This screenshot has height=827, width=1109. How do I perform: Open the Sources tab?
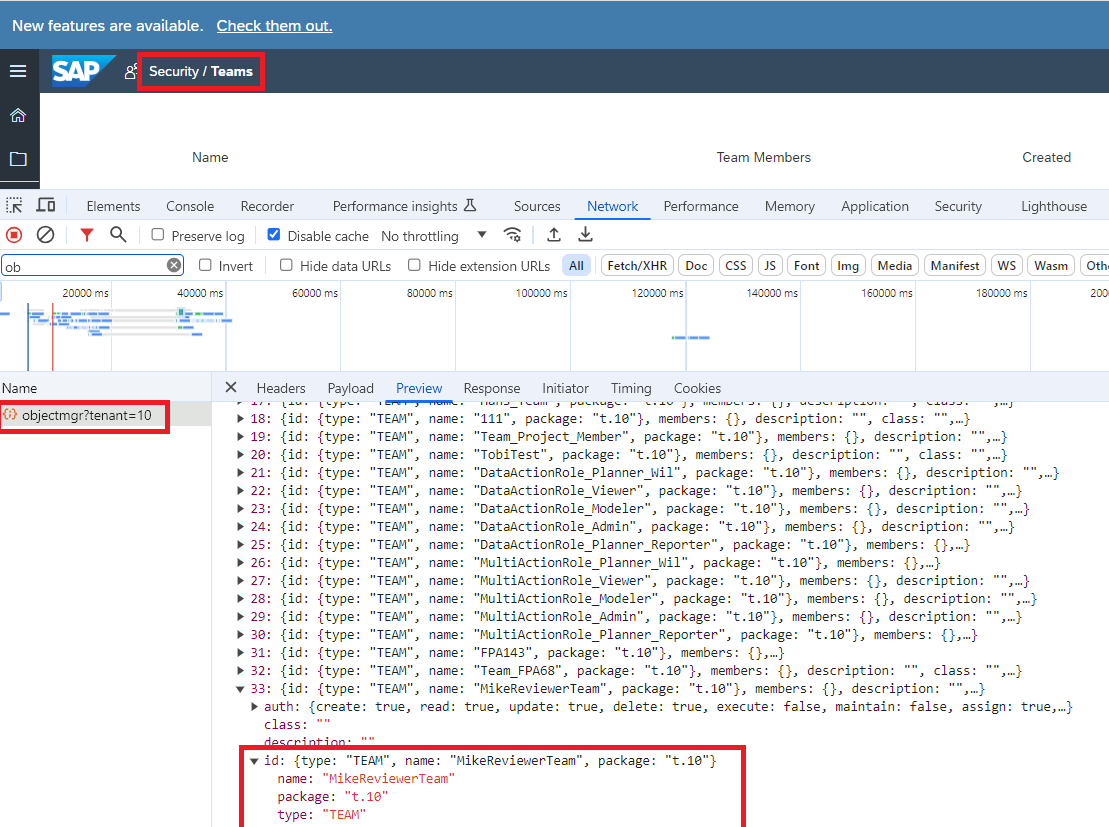pyautogui.click(x=537, y=206)
